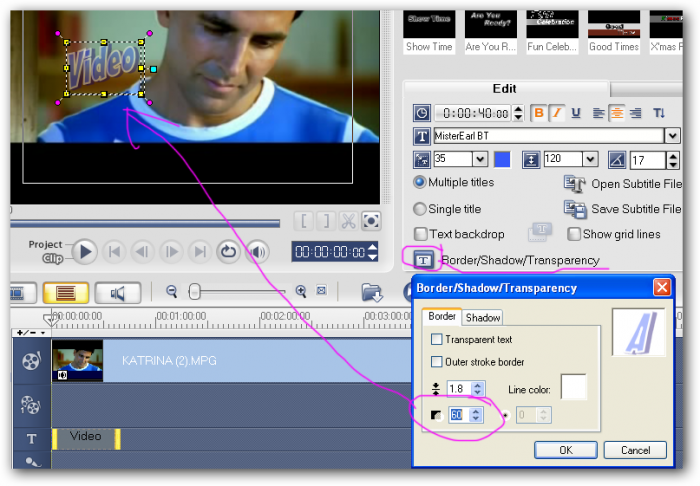Toggle Italic text formatting
700x486 pixels.
coord(557,113)
